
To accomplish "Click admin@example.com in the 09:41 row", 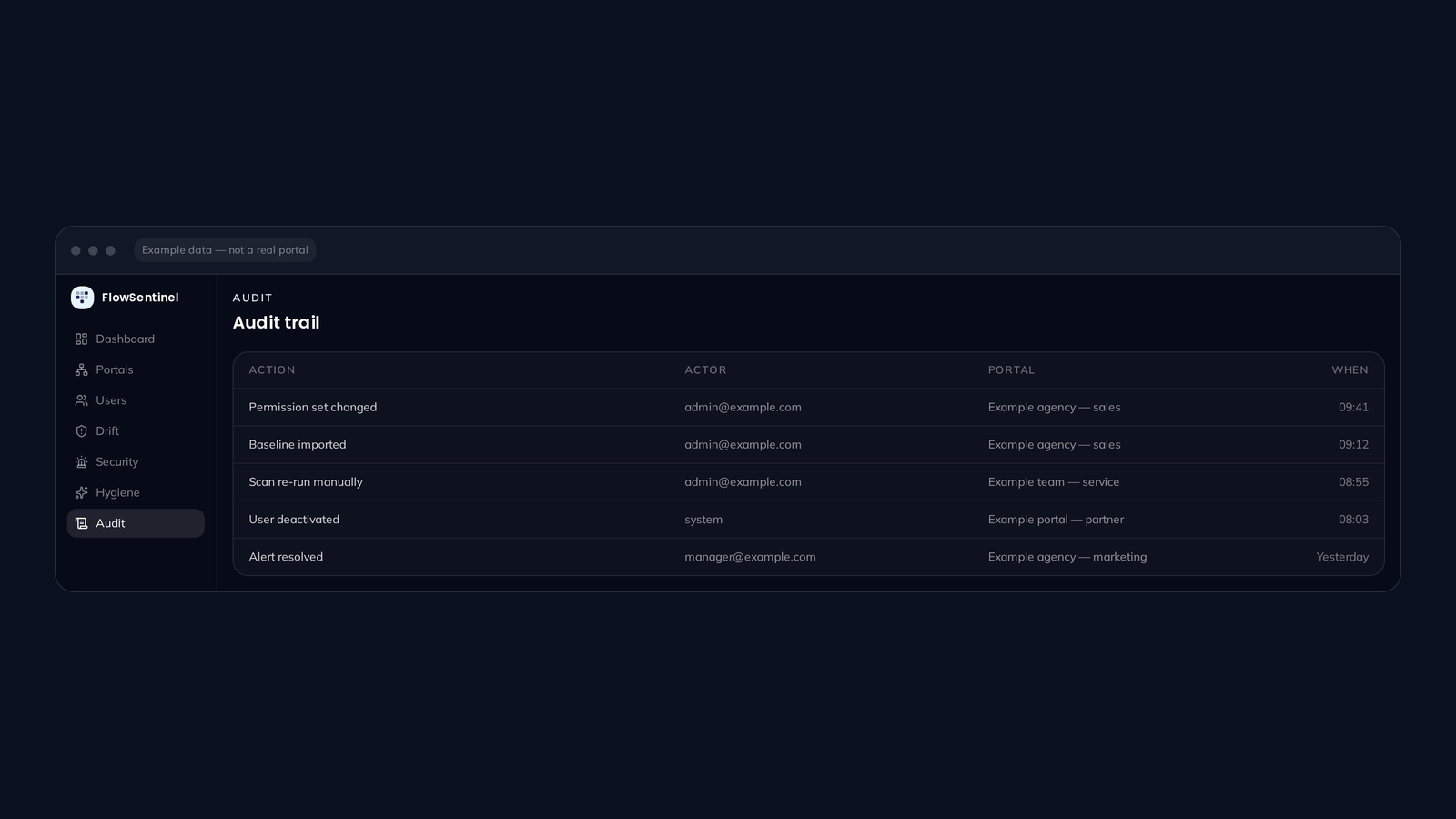I will (743, 407).
